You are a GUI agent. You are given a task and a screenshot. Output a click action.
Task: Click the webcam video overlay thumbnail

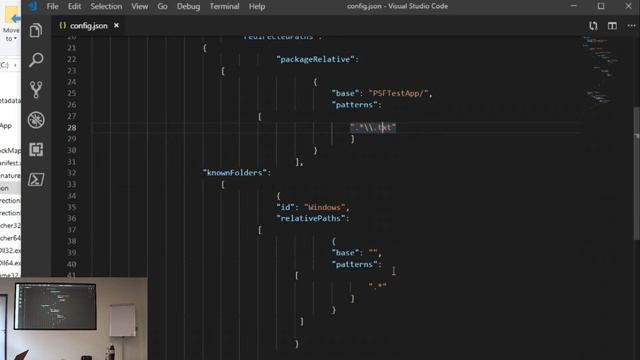click(x=73, y=318)
